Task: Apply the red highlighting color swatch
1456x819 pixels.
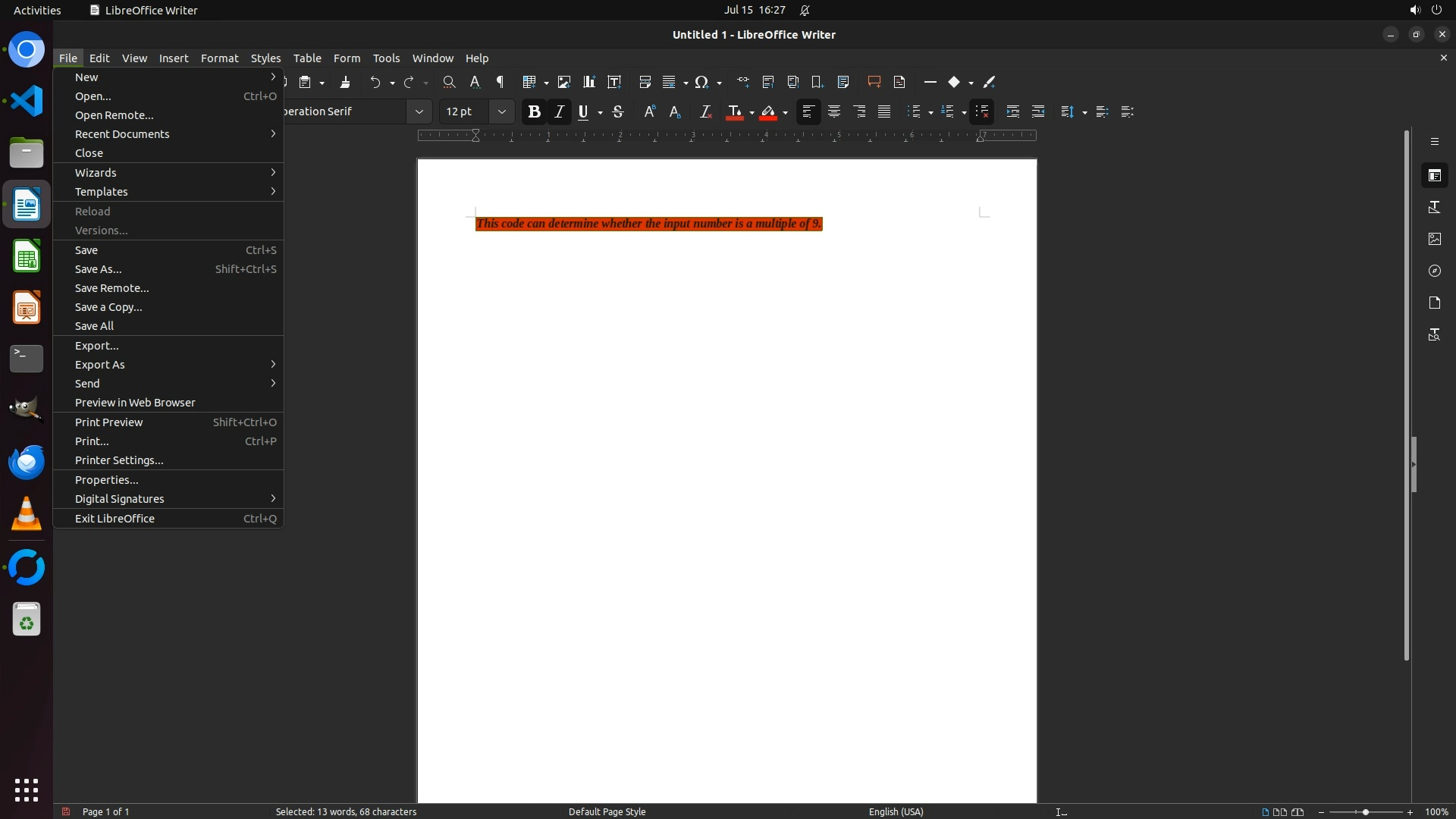Action: click(x=768, y=112)
